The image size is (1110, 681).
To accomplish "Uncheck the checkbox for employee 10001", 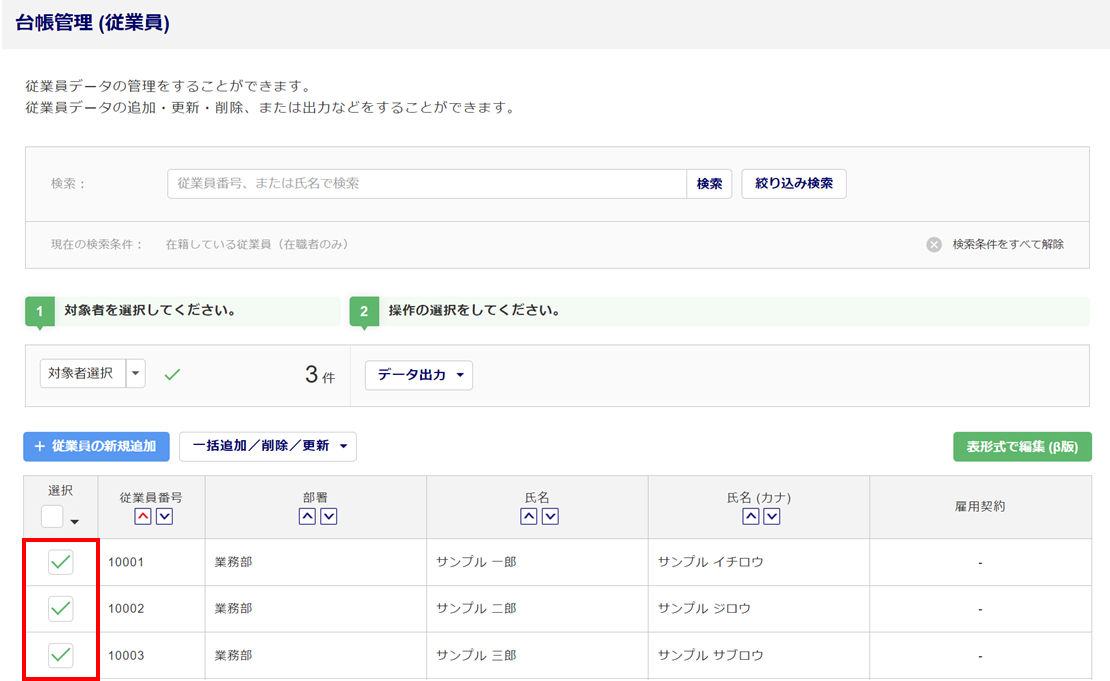I will pos(61,562).
